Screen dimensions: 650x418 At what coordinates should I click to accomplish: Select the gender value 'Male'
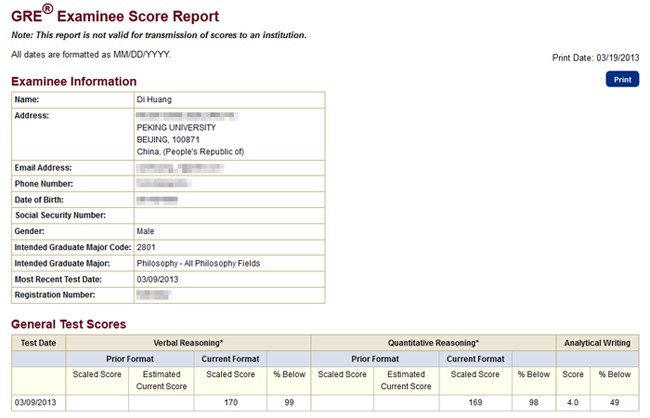click(146, 231)
